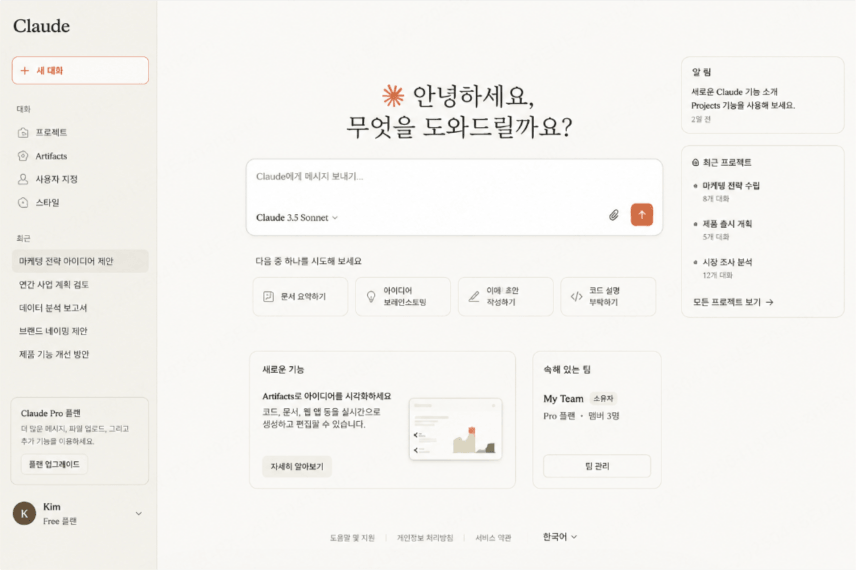The image size is (856, 570).
Task: Click the 새로운 Claude 기능 소개 notification
Action: 734,92
